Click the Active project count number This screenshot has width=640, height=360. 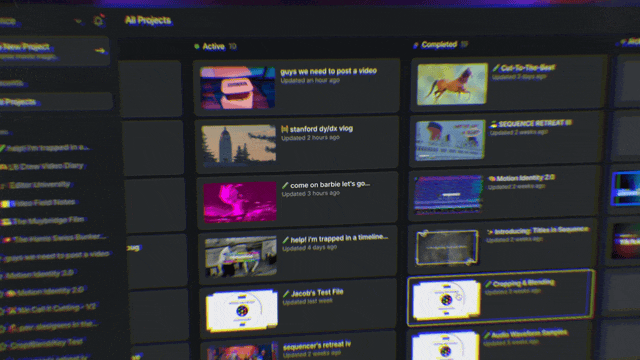(232, 47)
